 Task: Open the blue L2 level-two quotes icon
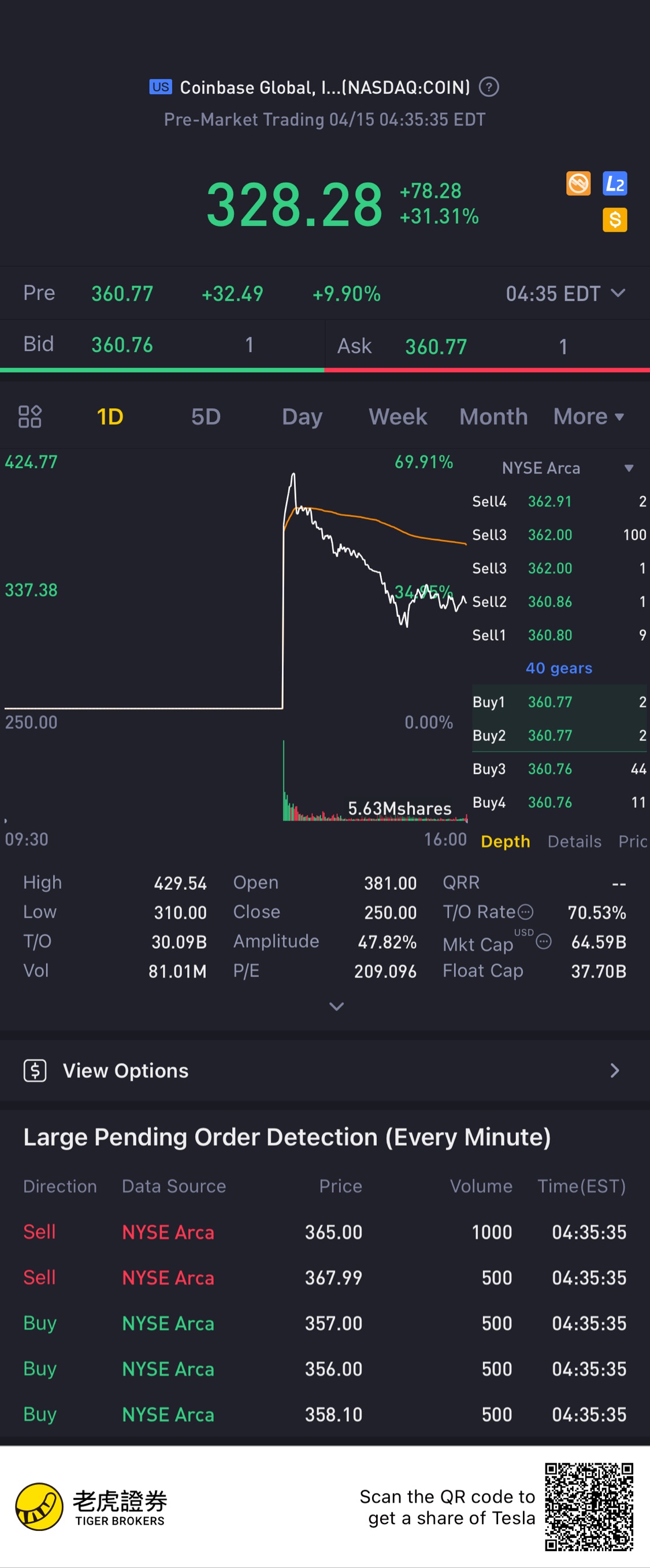[x=614, y=183]
